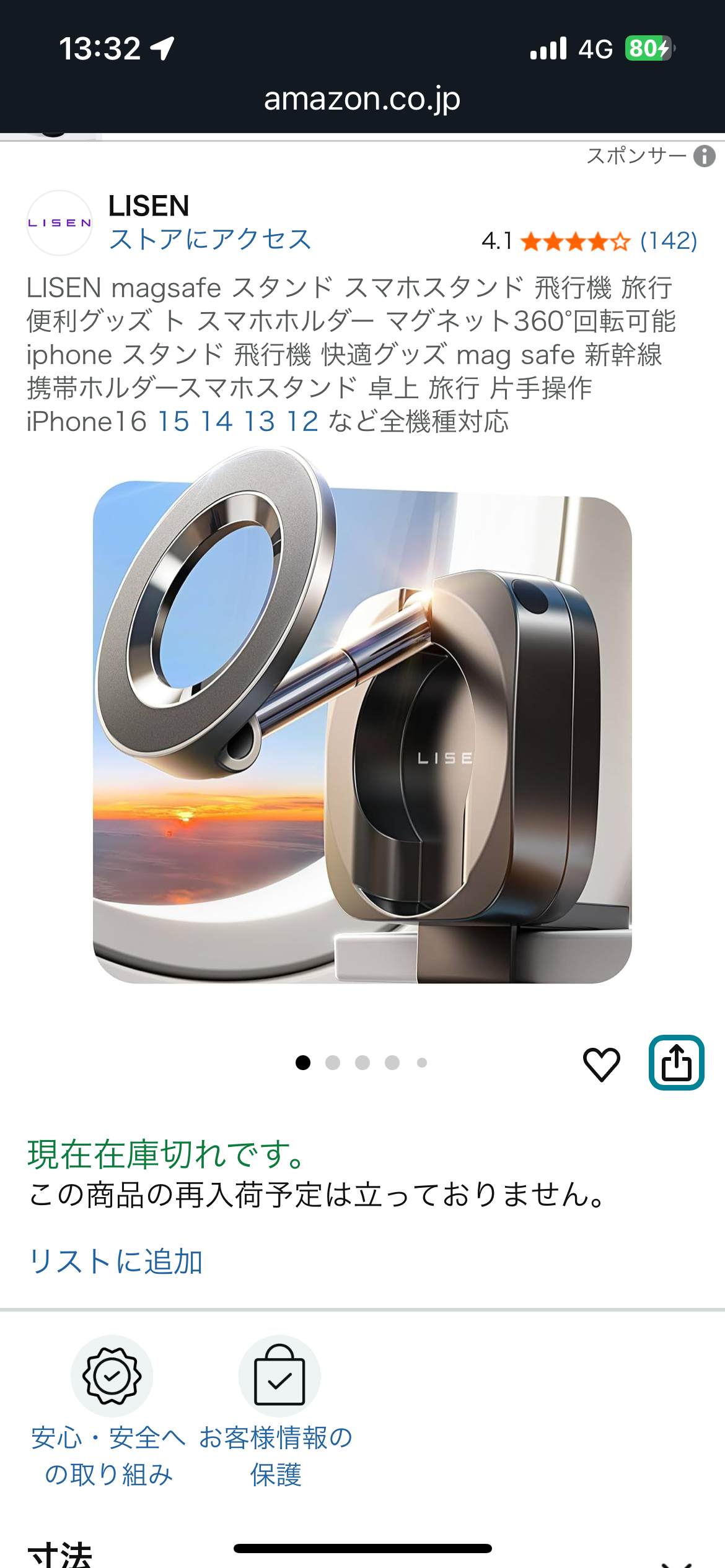Add product to favorites with heart icon
725x1568 pixels.
click(x=601, y=1064)
